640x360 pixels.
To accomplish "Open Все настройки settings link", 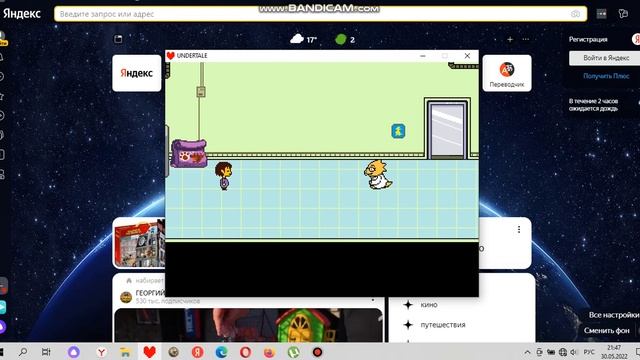I will point(613,315).
